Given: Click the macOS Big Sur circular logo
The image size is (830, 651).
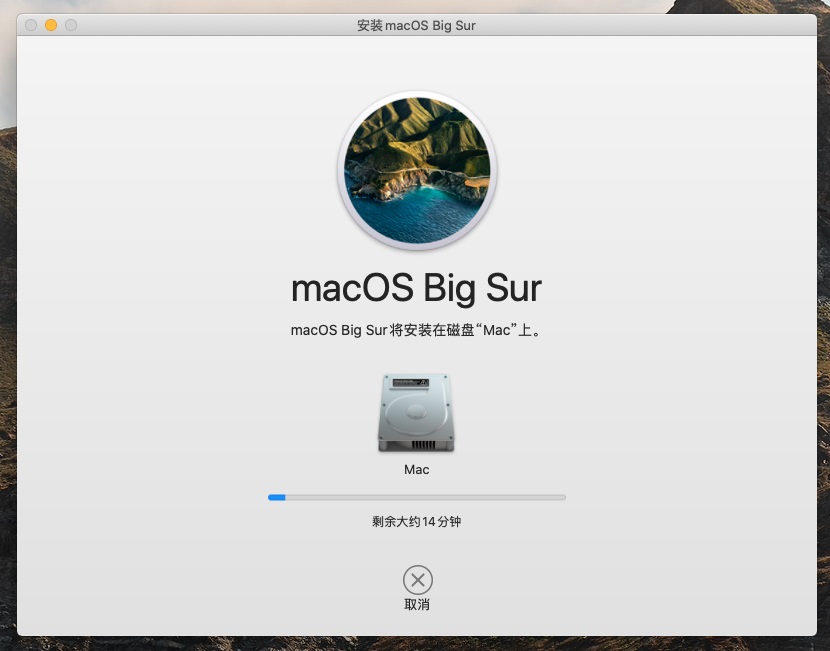Looking at the screenshot, I should (x=417, y=170).
